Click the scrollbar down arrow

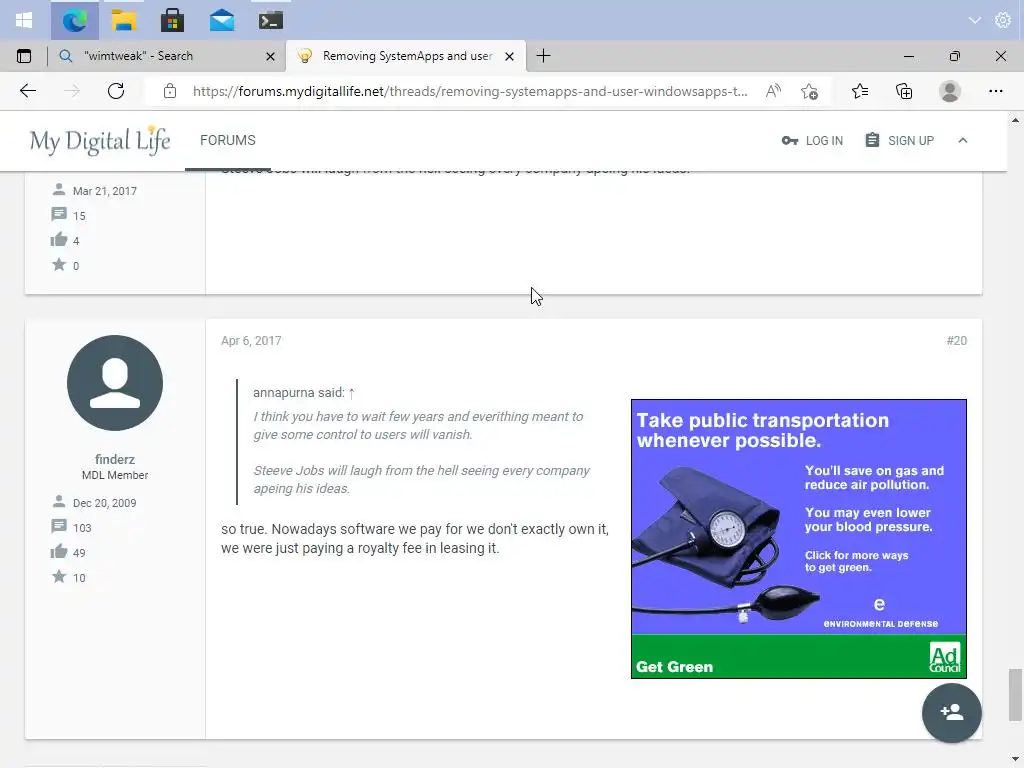point(1015,760)
